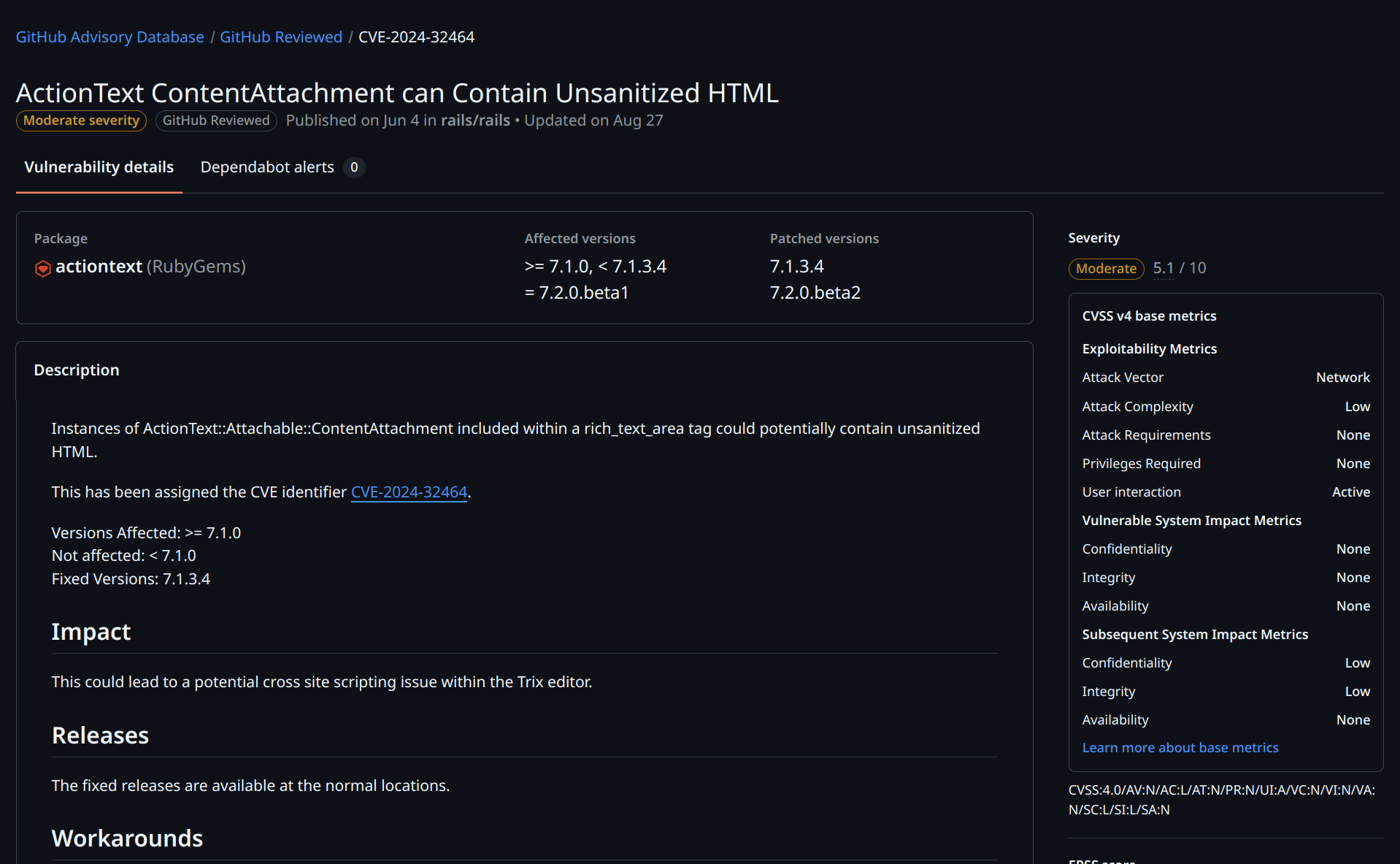Viewport: 1400px width, 864px height.
Task: Click the Releases heading
Action: point(101,735)
